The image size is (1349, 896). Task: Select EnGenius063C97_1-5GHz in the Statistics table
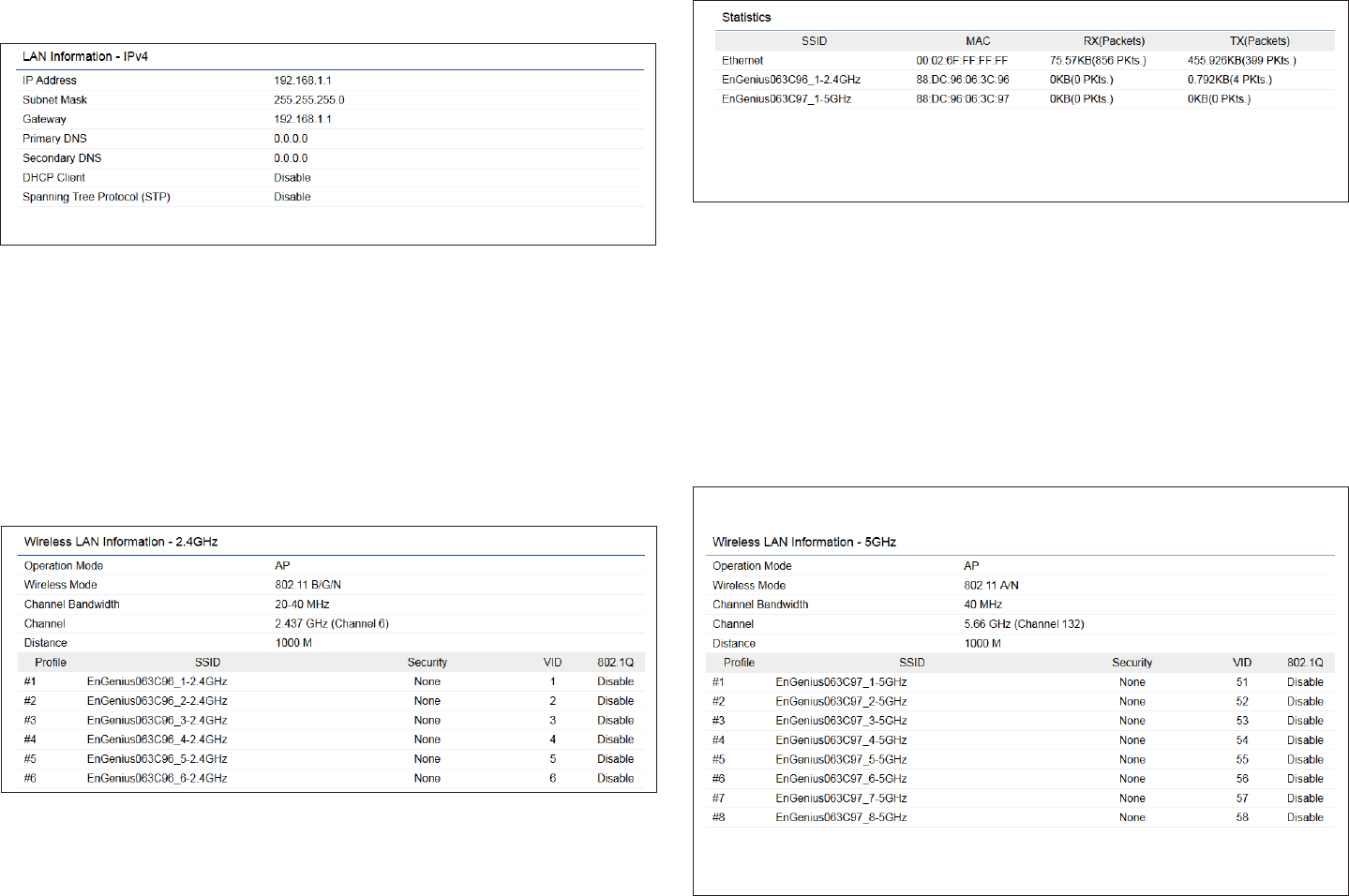[x=787, y=98]
